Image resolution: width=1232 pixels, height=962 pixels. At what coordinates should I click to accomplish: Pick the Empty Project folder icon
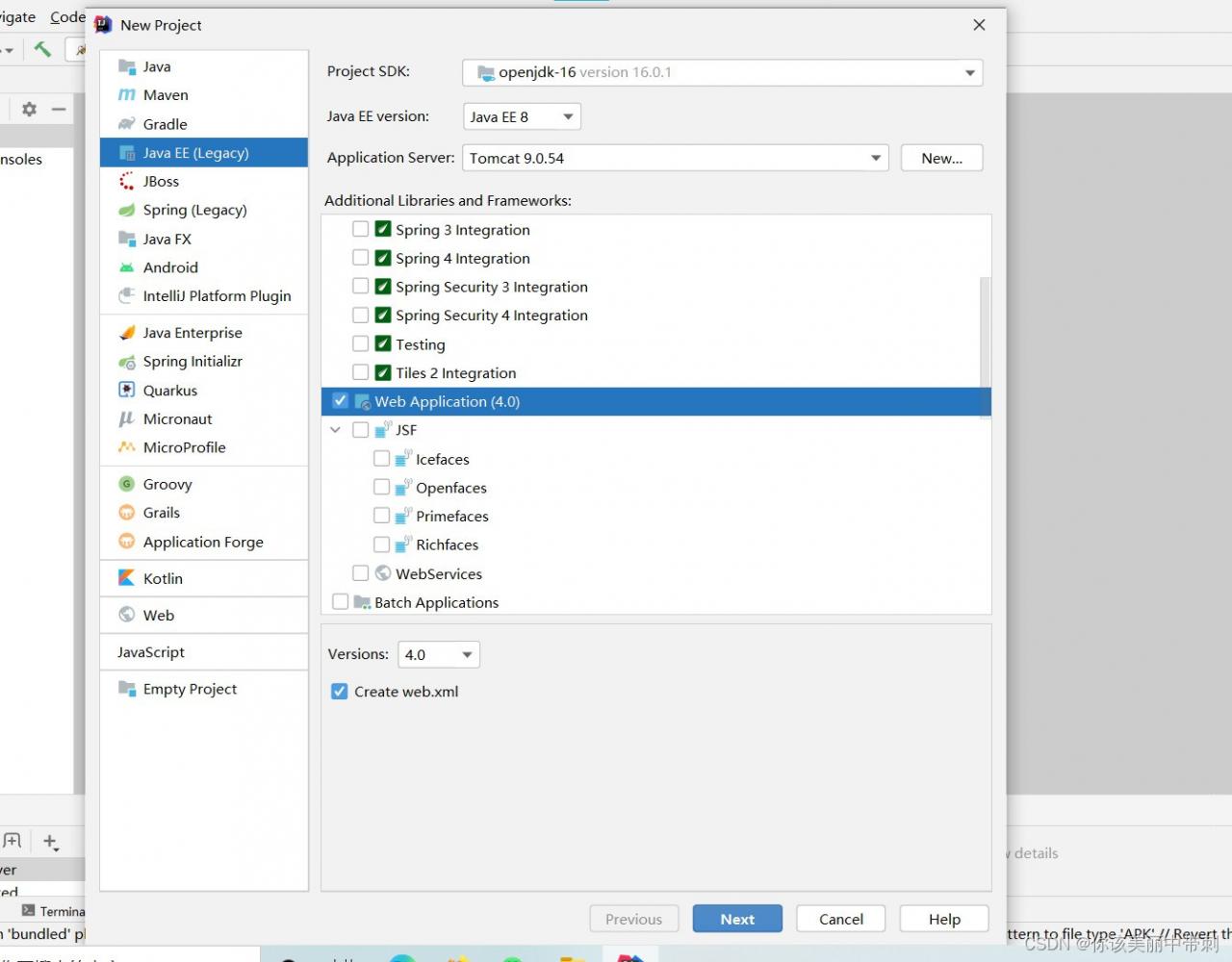click(126, 689)
